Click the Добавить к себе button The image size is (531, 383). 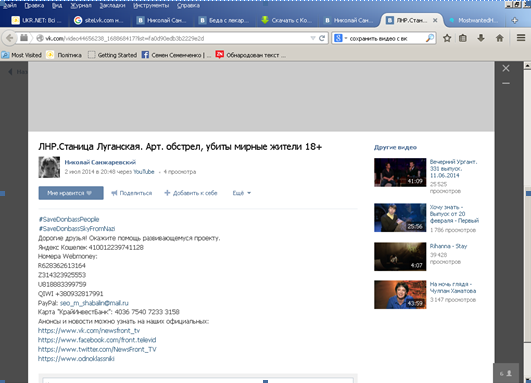pyautogui.click(x=191, y=193)
